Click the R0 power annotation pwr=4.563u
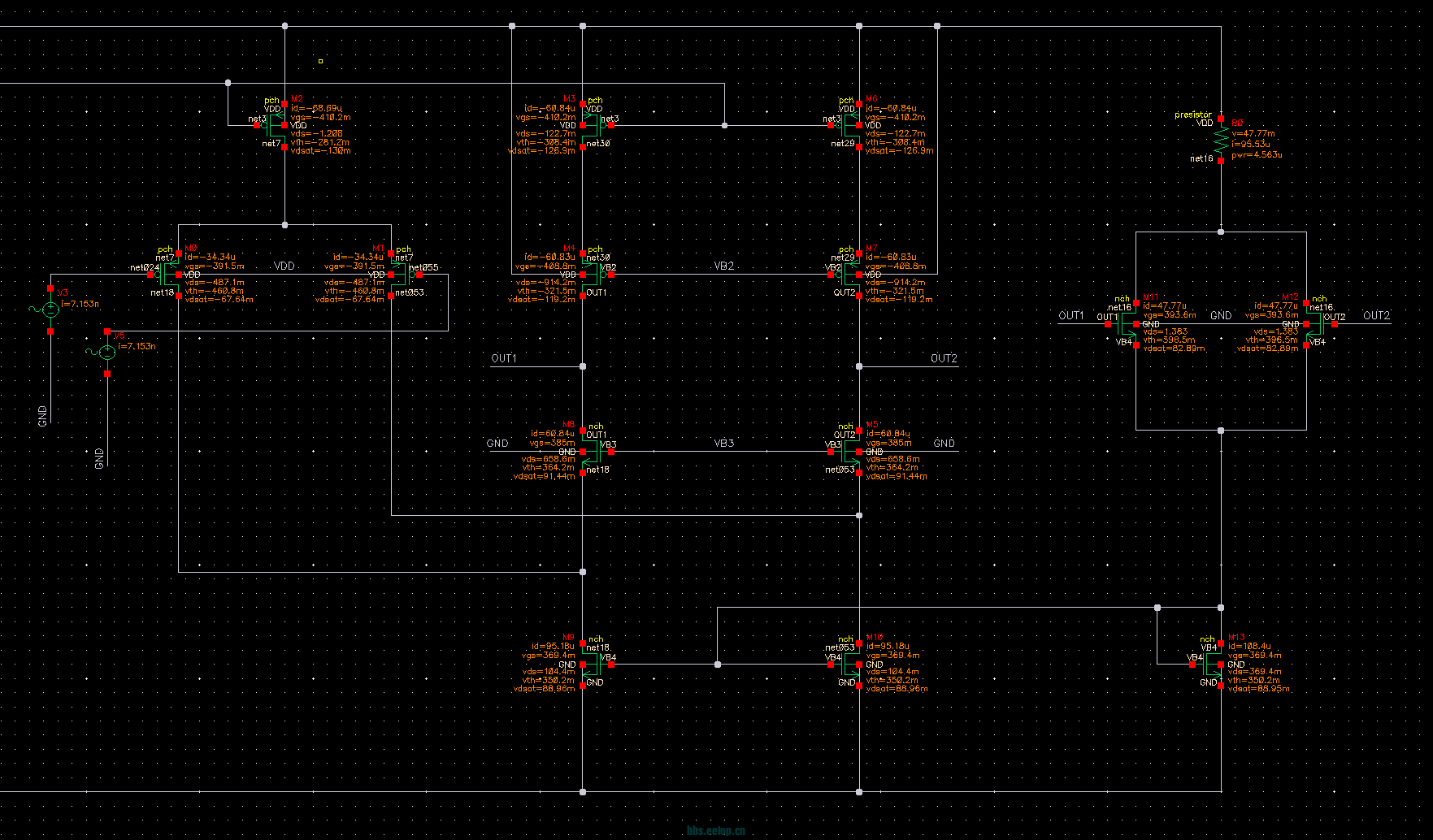Viewport: 1433px width, 840px height. 1257,154
